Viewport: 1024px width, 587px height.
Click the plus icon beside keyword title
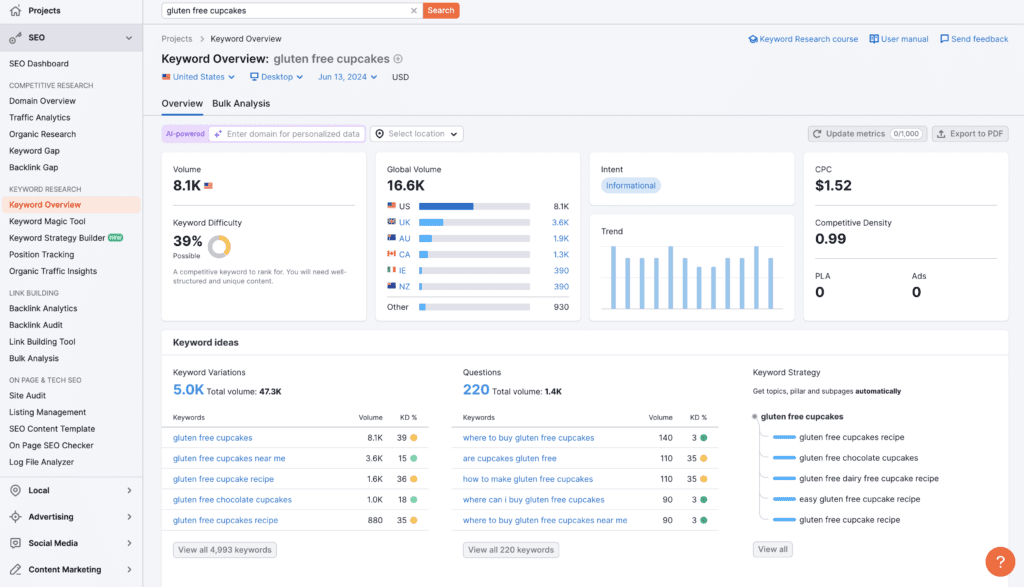tap(398, 59)
